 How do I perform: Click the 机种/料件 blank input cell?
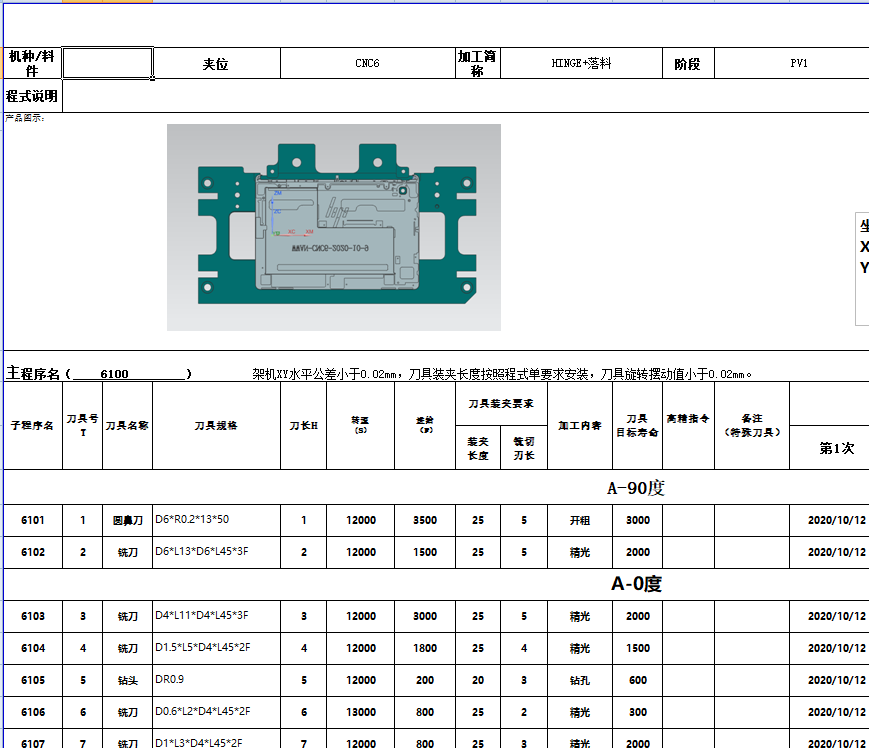point(107,62)
